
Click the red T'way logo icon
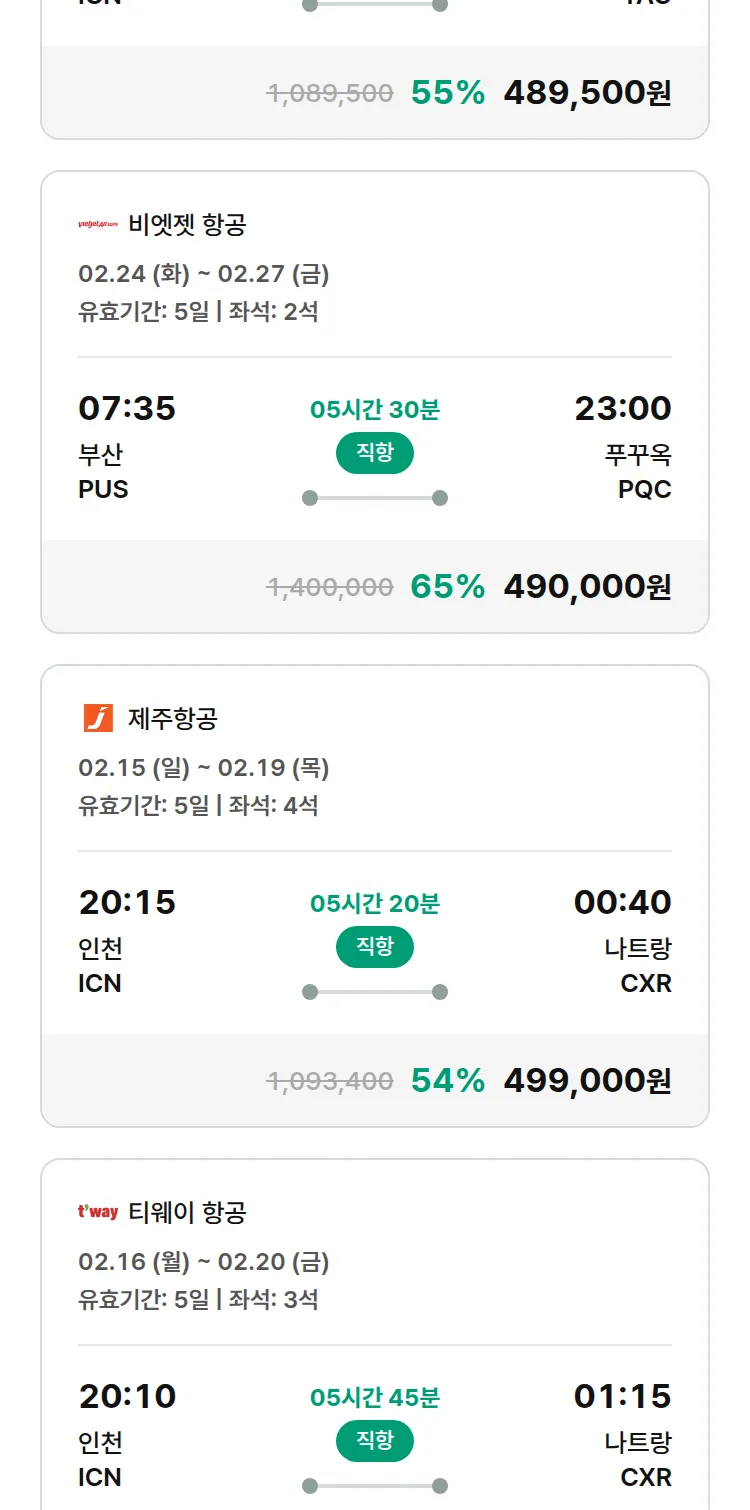click(98, 1212)
